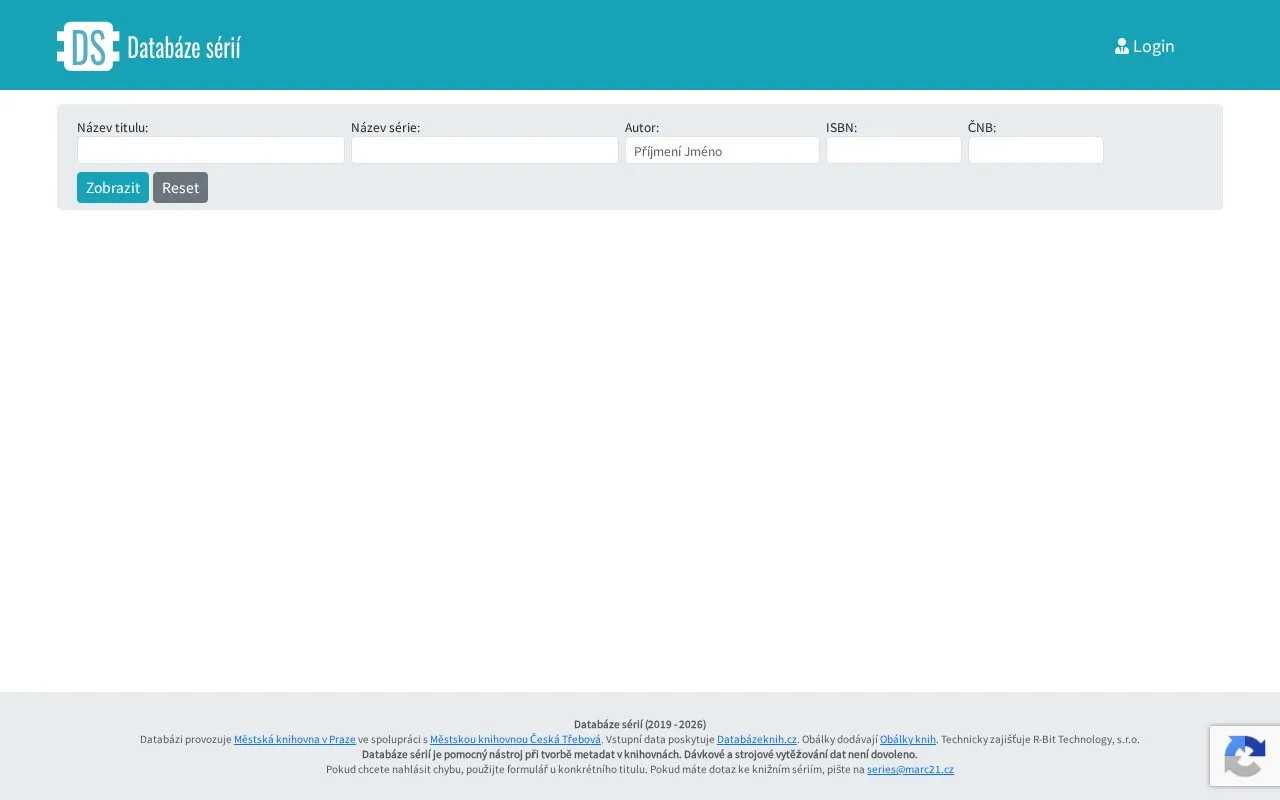Viewport: 1280px width, 800px height.
Task: Click the "Autor:" label
Action: click(x=642, y=127)
